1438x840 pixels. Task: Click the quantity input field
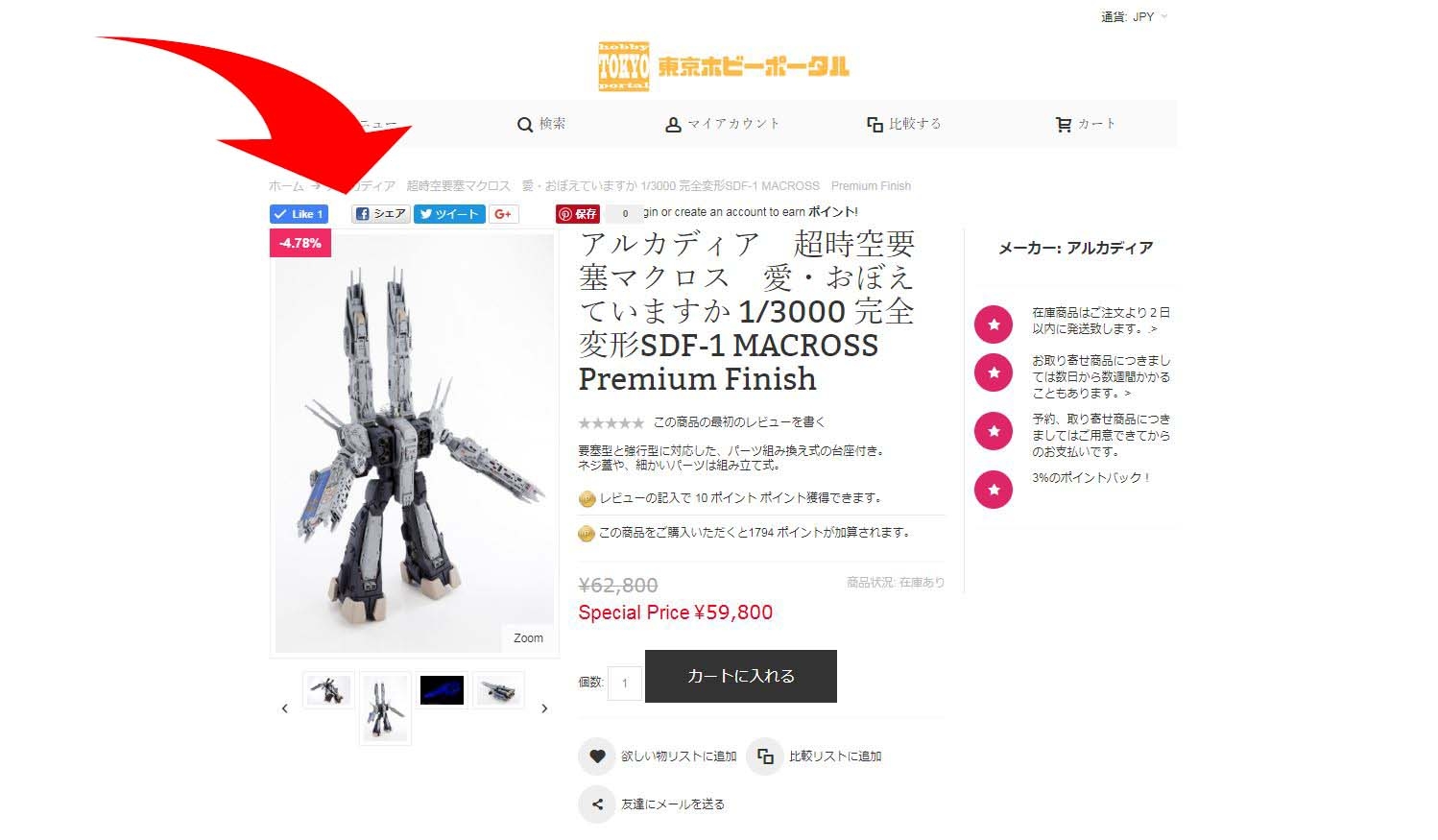[x=625, y=683]
